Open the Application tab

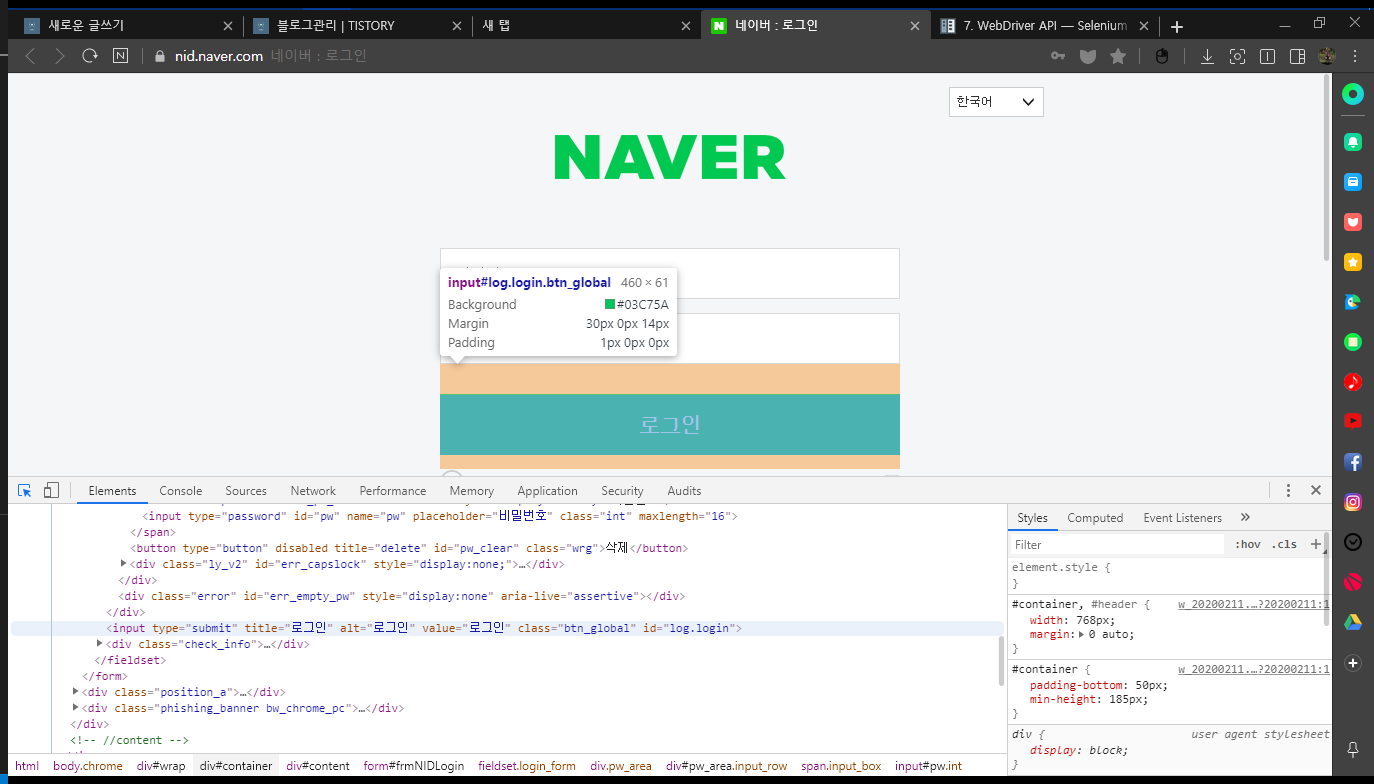tap(547, 491)
